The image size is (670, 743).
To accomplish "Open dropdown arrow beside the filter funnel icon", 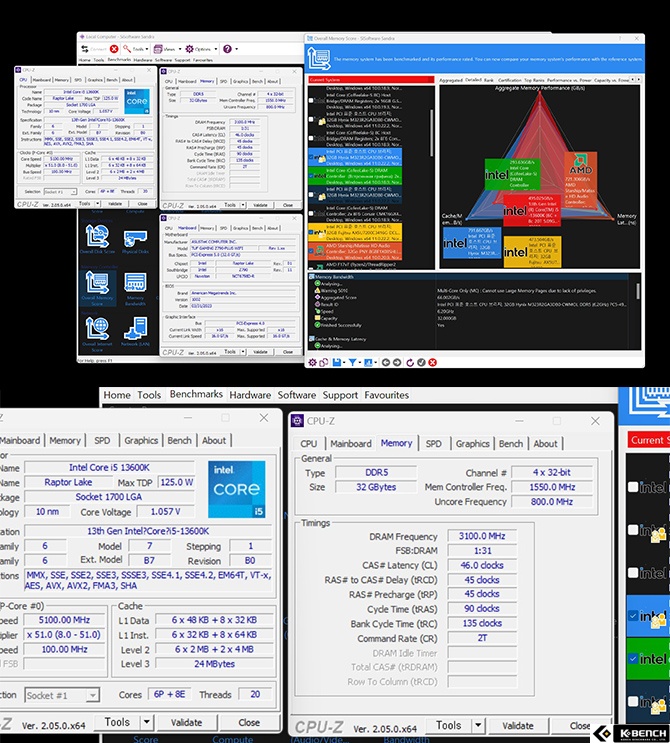I will coord(360,363).
